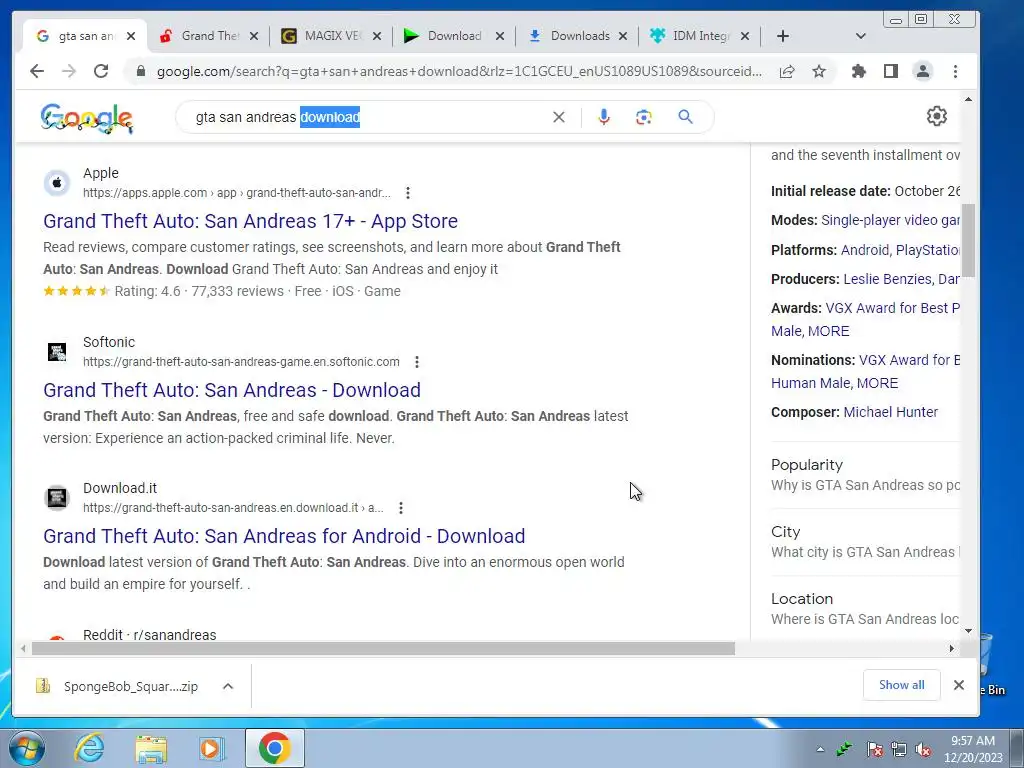This screenshot has height=768, width=1024.
Task: Expand the SpongeBob zip download options arrow
Action: click(228, 686)
